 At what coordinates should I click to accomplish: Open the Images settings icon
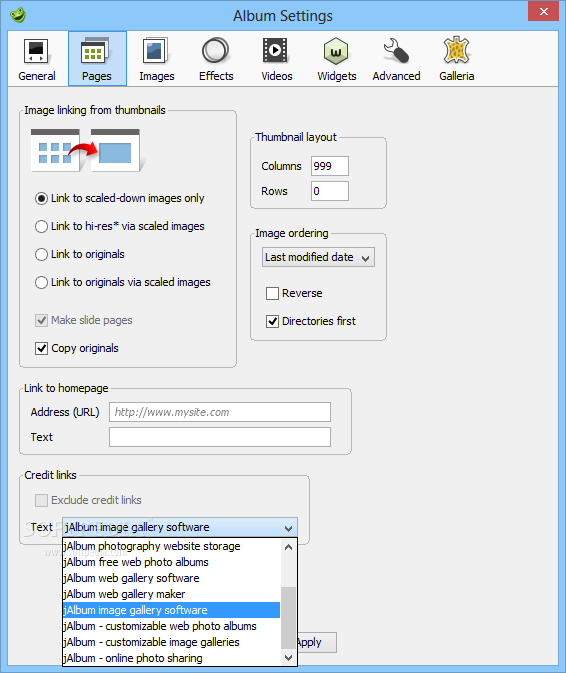pos(156,52)
